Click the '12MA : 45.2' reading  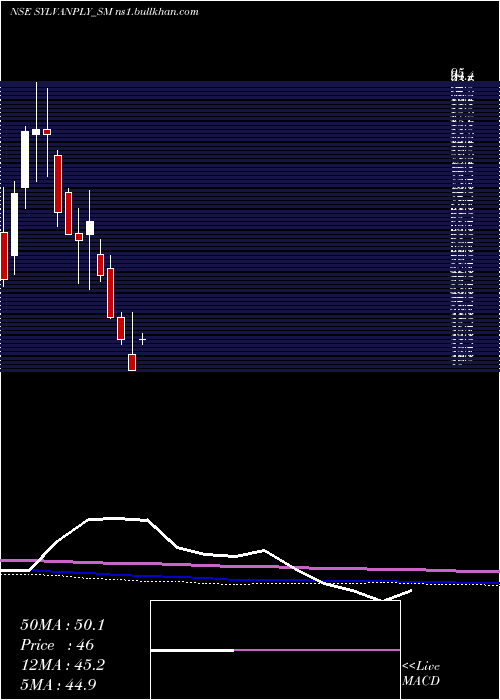click(x=62, y=665)
